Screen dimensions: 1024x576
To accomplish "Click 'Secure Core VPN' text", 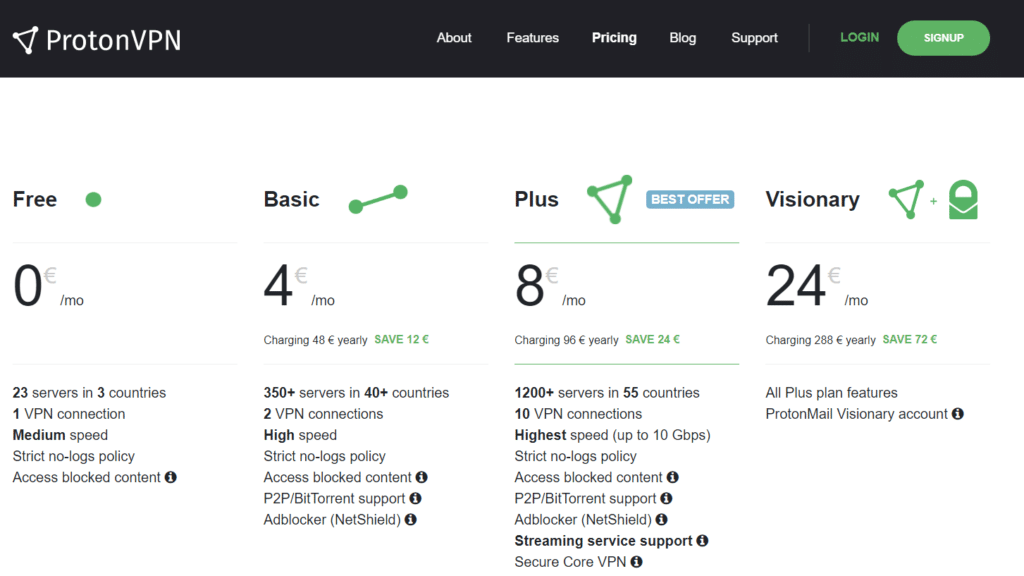I will pos(570,562).
